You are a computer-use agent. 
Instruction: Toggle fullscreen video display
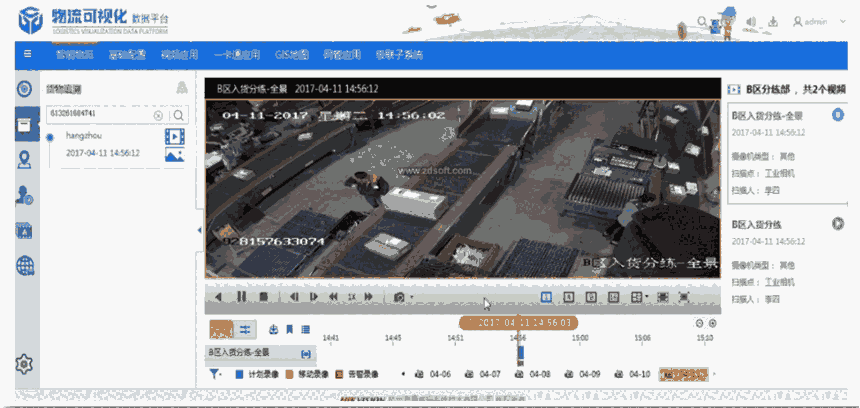[x=684, y=297]
